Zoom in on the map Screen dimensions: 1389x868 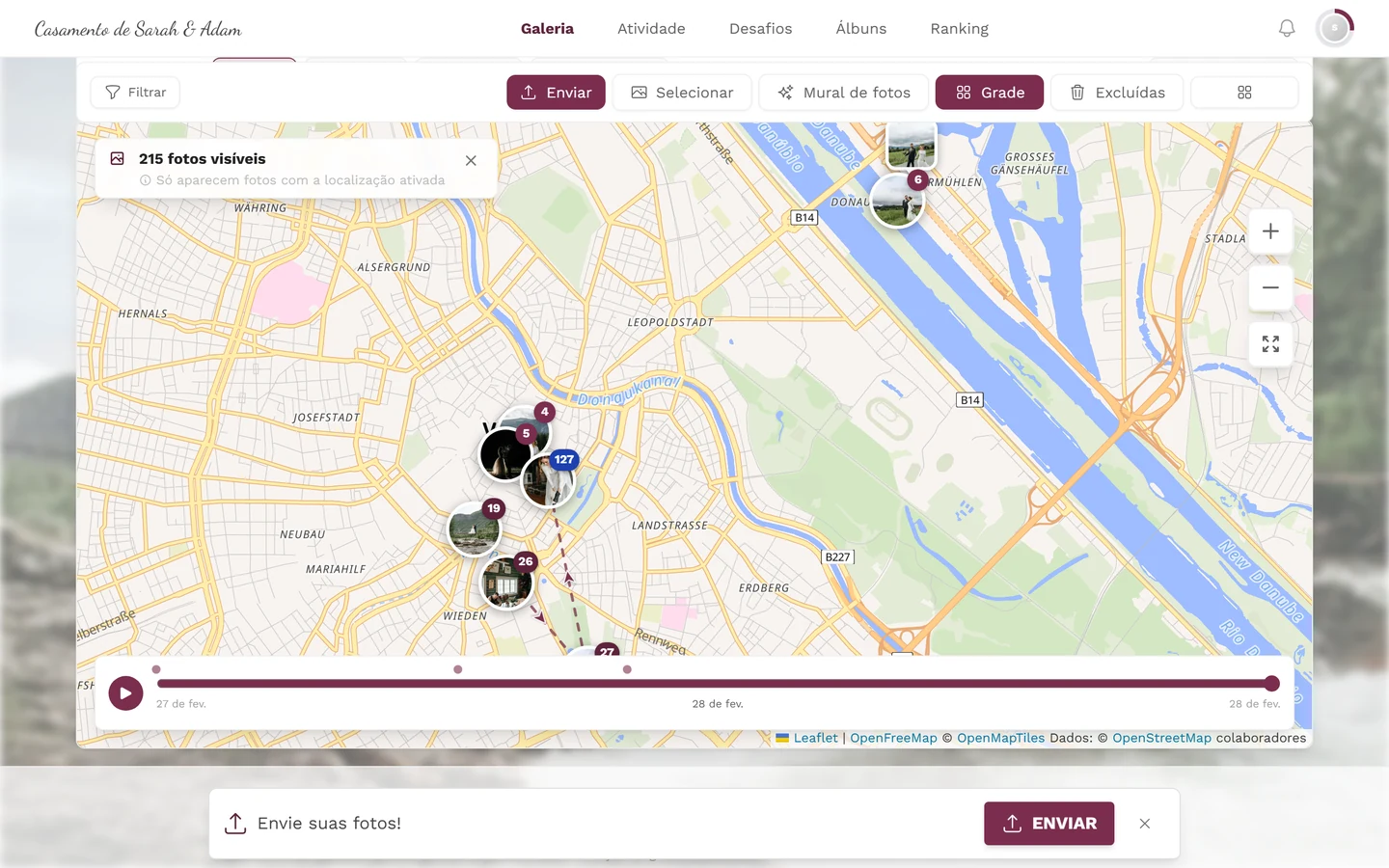[x=1270, y=231]
